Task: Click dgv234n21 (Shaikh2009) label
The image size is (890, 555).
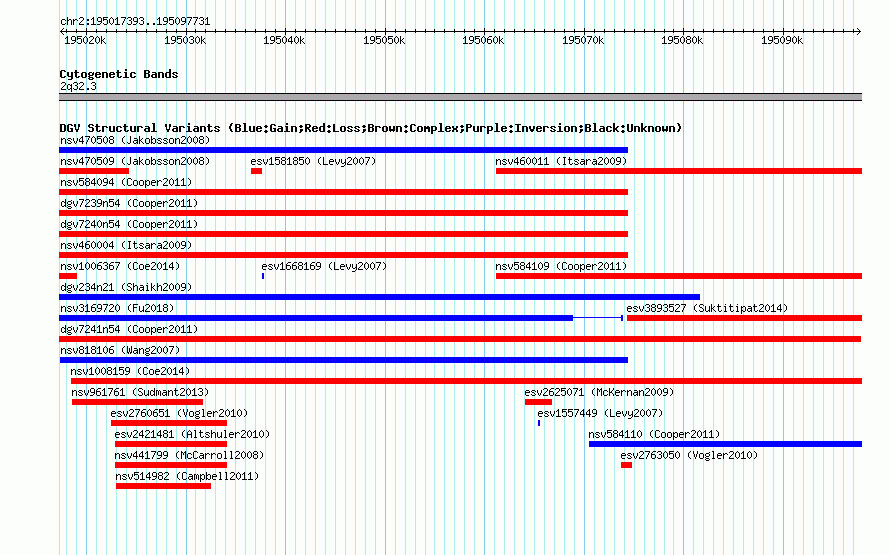Action: (126, 287)
